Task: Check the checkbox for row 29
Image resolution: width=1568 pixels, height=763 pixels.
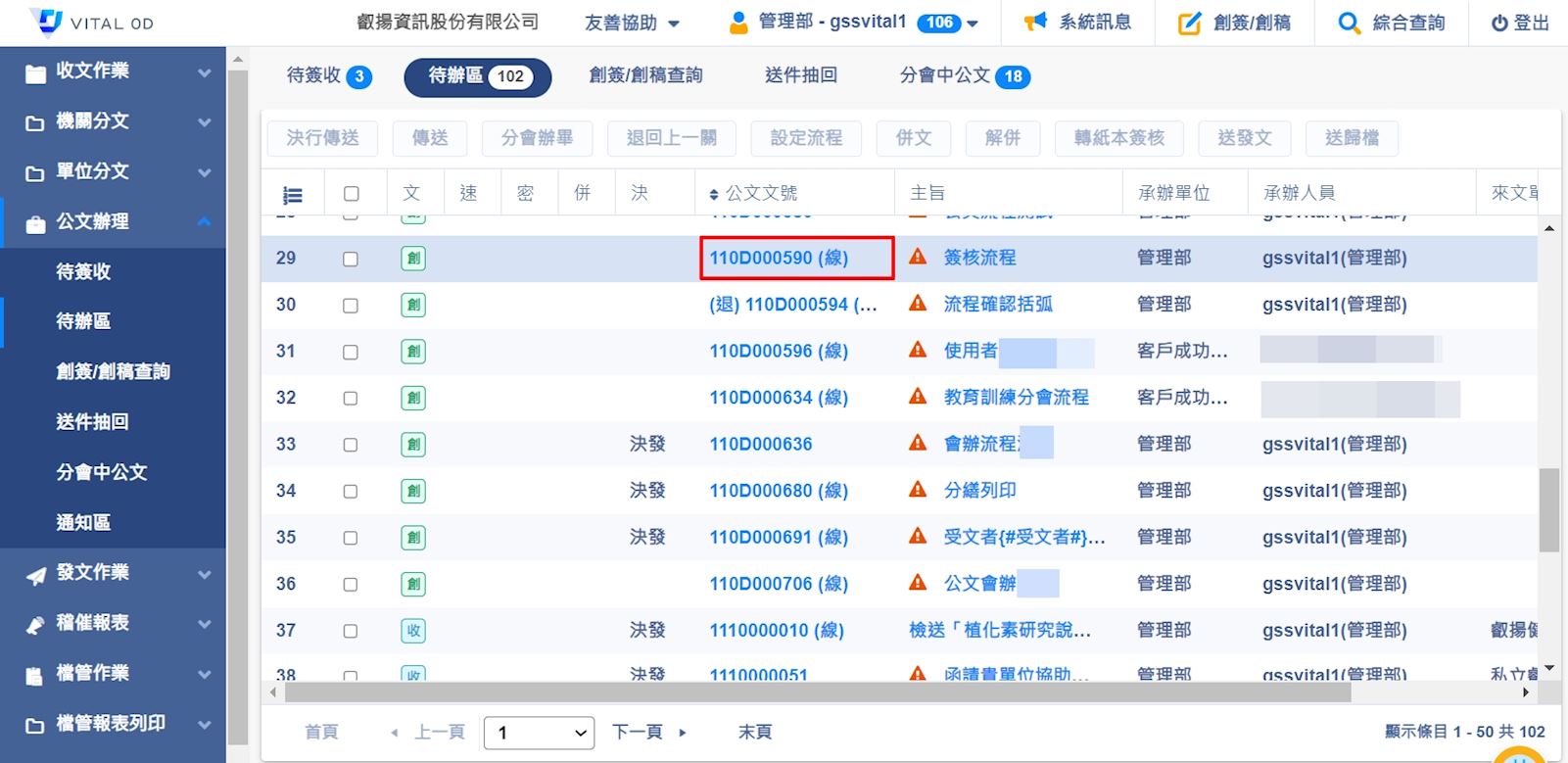Action: click(x=351, y=260)
